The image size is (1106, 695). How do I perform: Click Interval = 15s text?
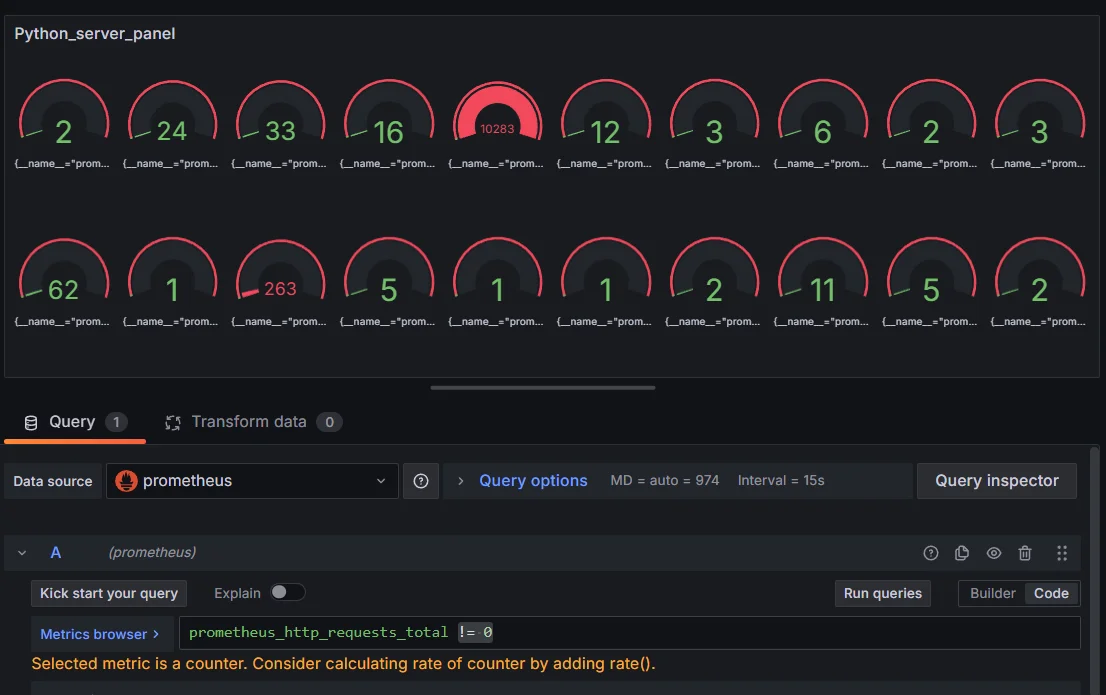point(781,481)
